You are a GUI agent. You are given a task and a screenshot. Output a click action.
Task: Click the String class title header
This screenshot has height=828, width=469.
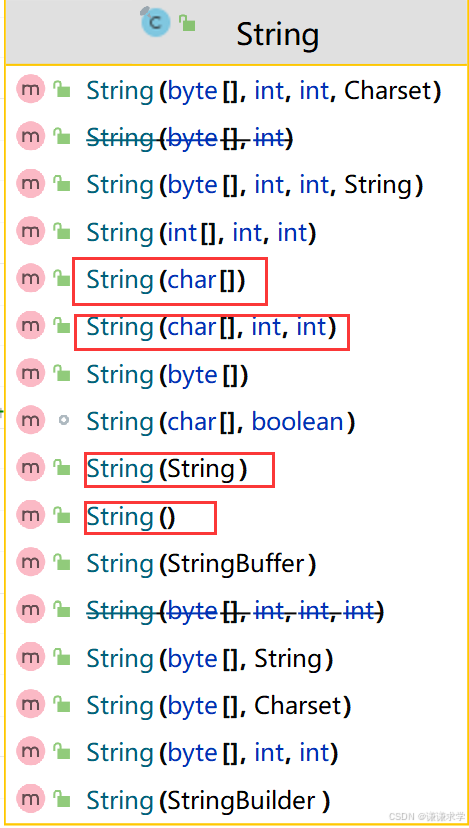point(277,34)
